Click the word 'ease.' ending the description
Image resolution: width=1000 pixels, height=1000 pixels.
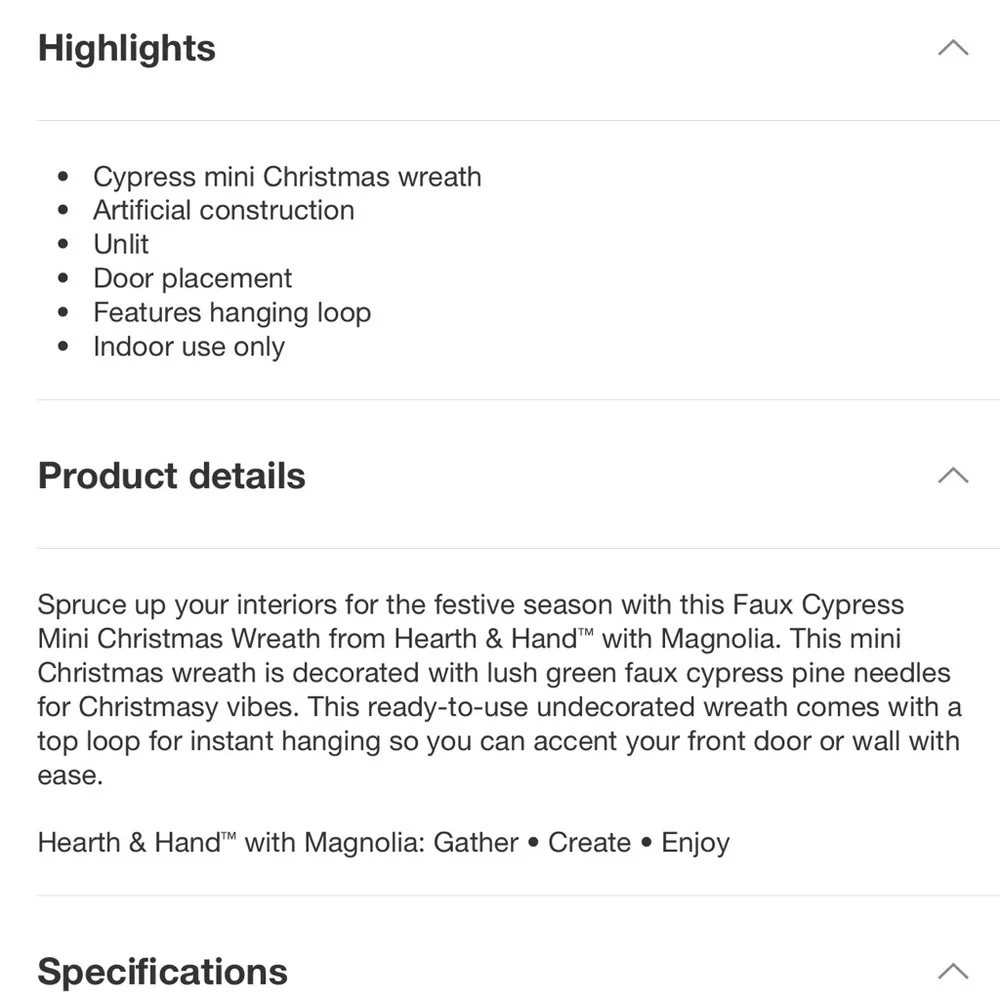[70, 776]
